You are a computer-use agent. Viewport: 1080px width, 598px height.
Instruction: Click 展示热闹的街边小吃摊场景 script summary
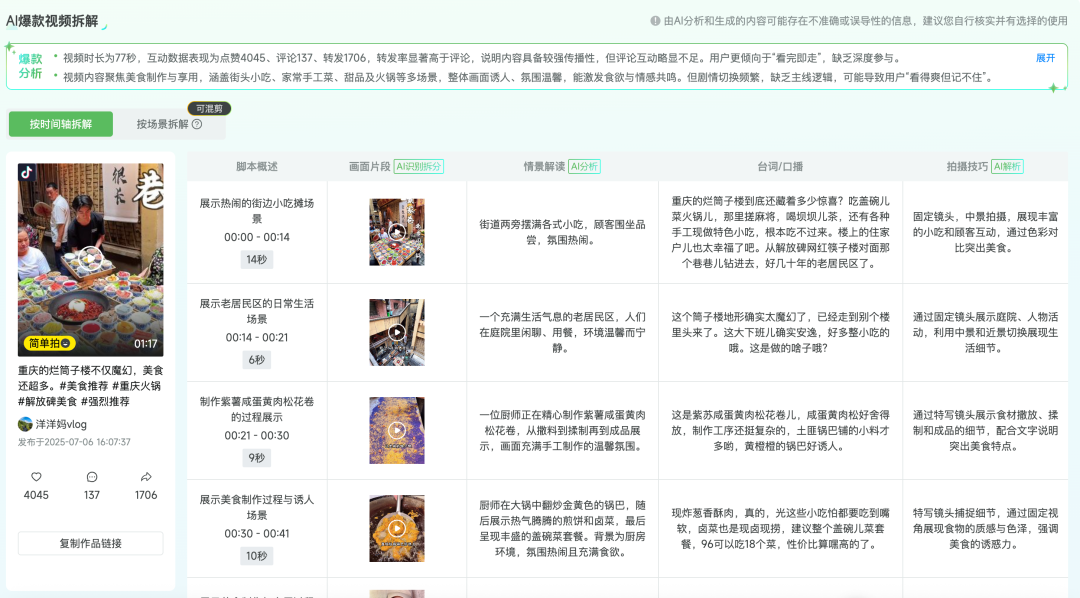tap(257, 211)
